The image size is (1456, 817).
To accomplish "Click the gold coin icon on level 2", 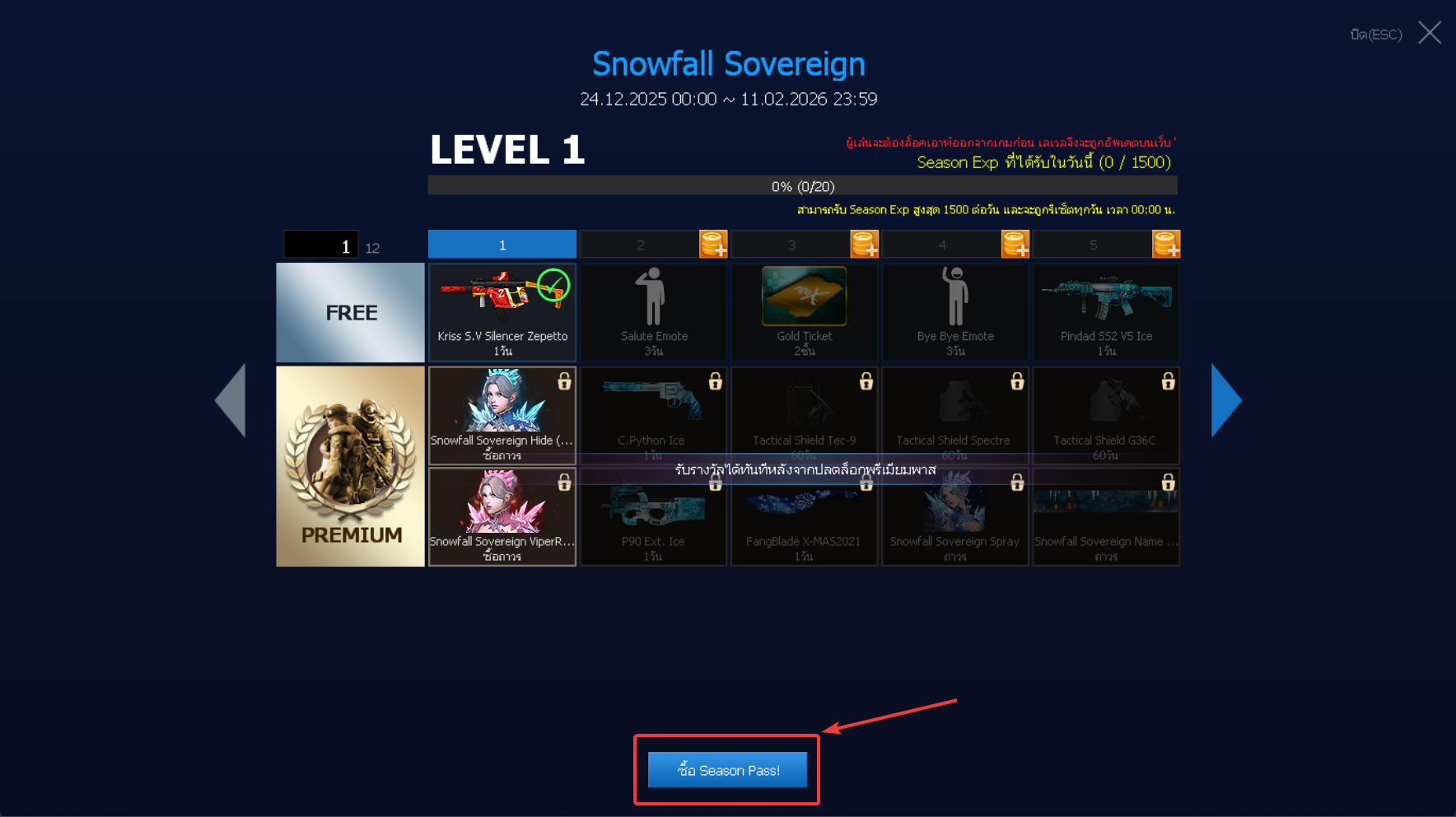I will (713, 244).
